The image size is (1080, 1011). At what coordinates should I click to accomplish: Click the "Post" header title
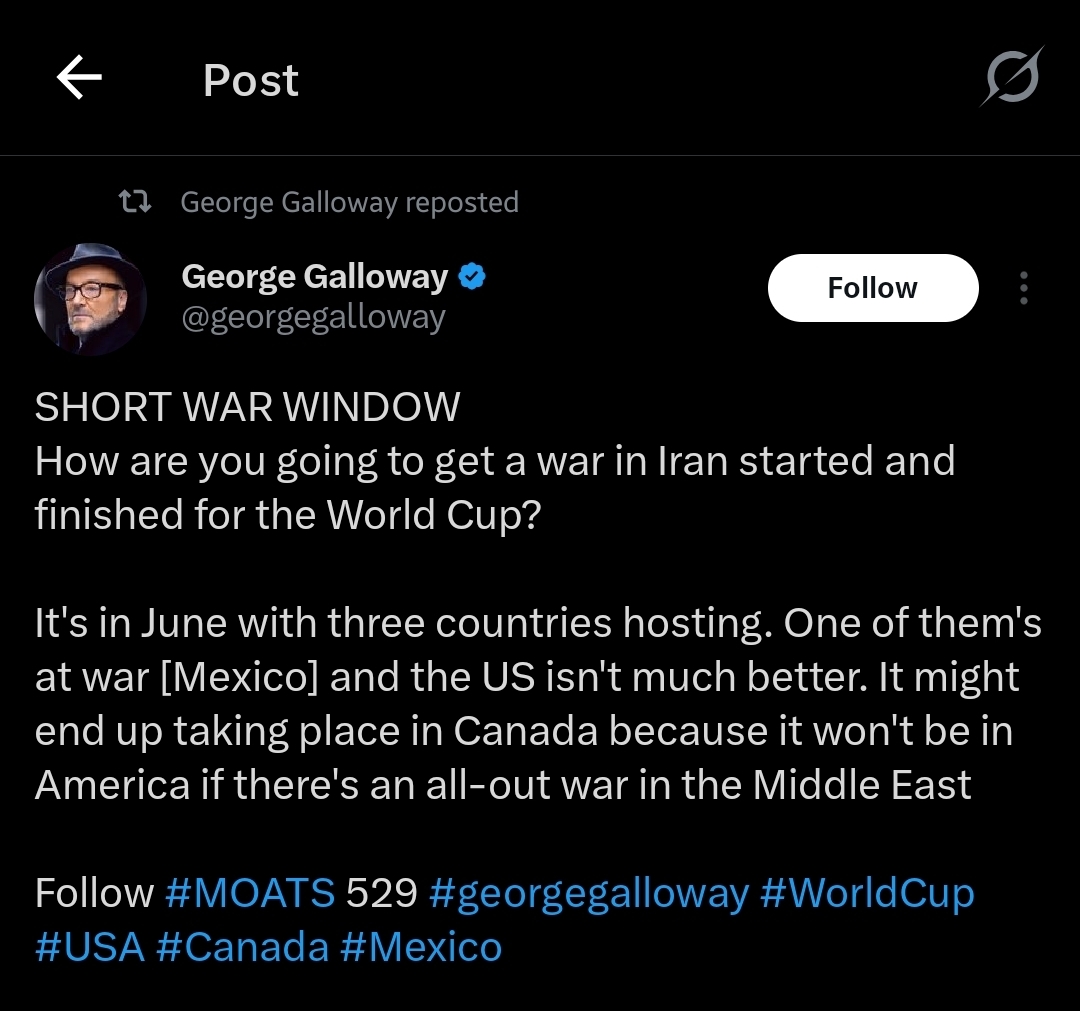pyautogui.click(x=250, y=80)
